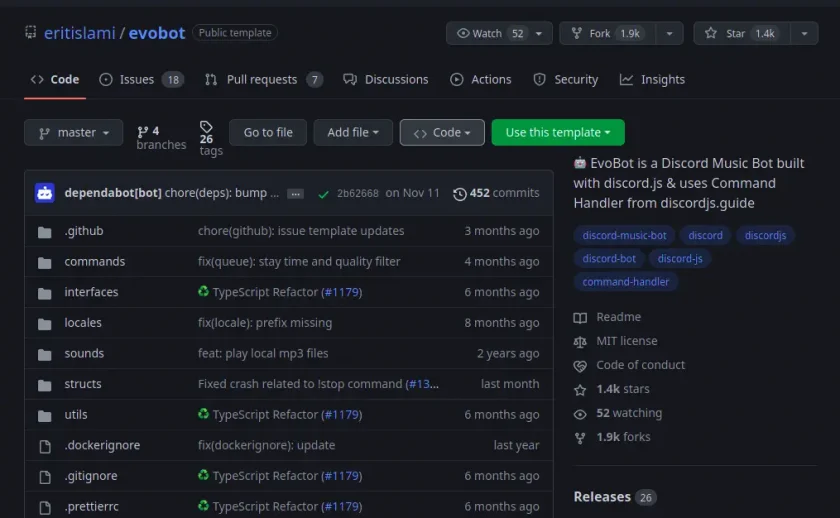Click the .prettierrc file icon
The image size is (840, 518).
pos(45,507)
